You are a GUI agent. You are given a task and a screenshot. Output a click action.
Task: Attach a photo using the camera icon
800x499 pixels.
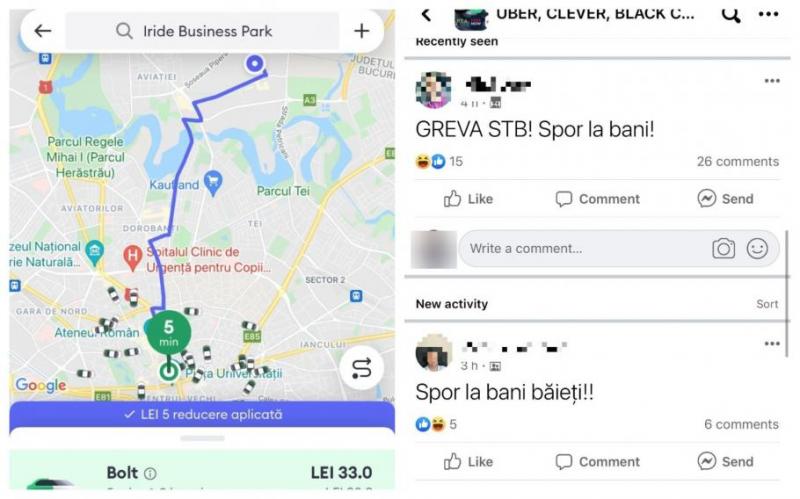coord(723,248)
